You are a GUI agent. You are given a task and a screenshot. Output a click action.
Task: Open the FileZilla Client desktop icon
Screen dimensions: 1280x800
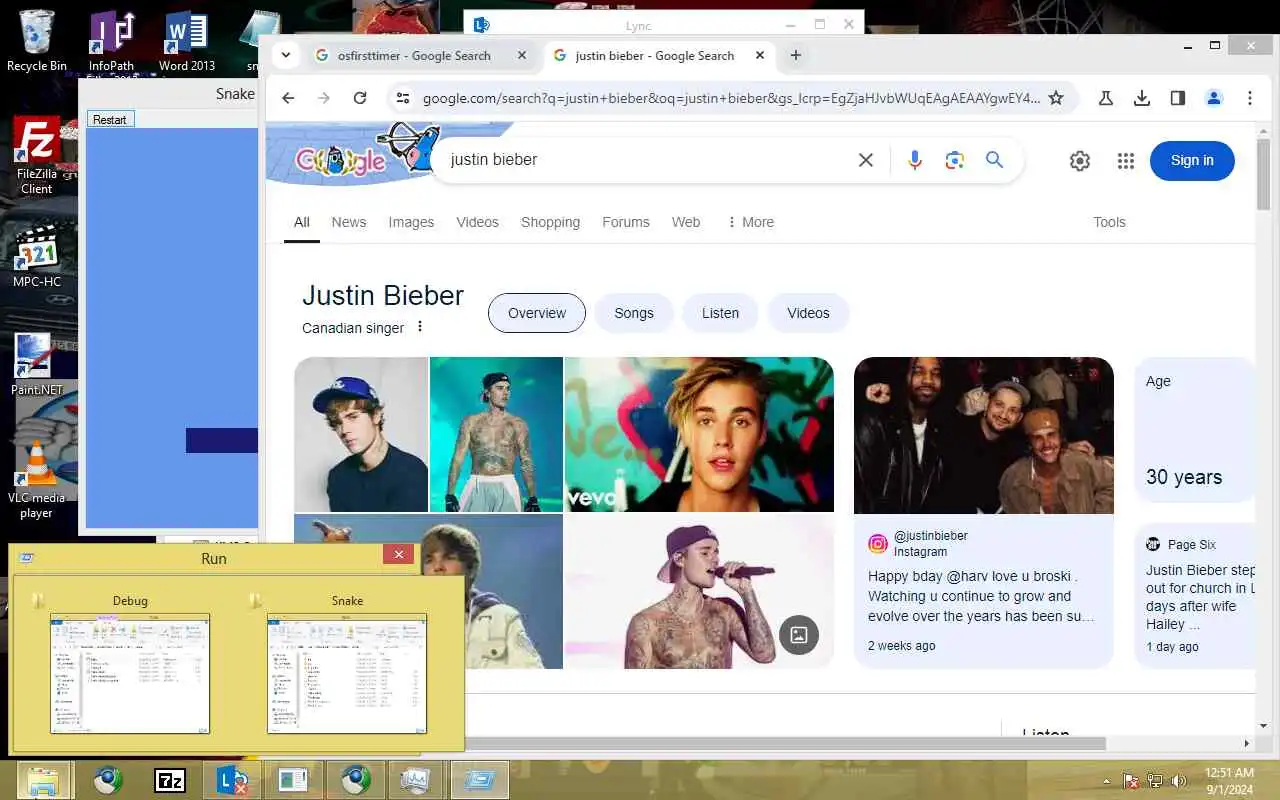click(x=37, y=155)
